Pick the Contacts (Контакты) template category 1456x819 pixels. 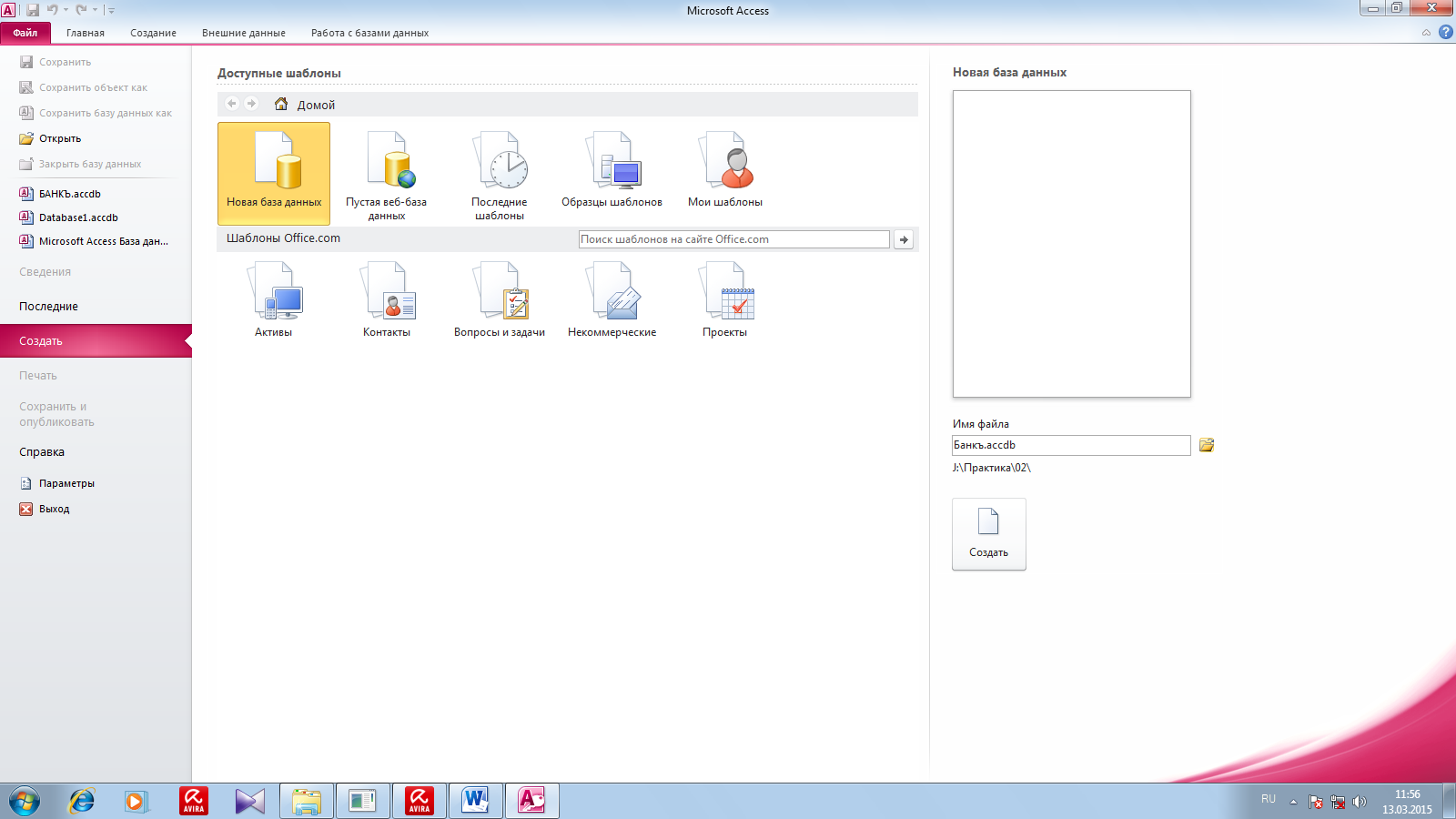387,300
